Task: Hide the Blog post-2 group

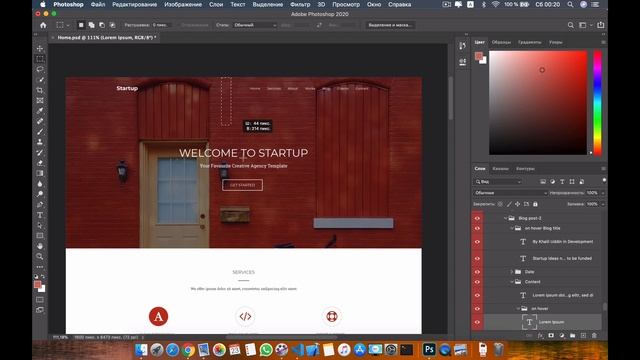Action: click(477, 218)
